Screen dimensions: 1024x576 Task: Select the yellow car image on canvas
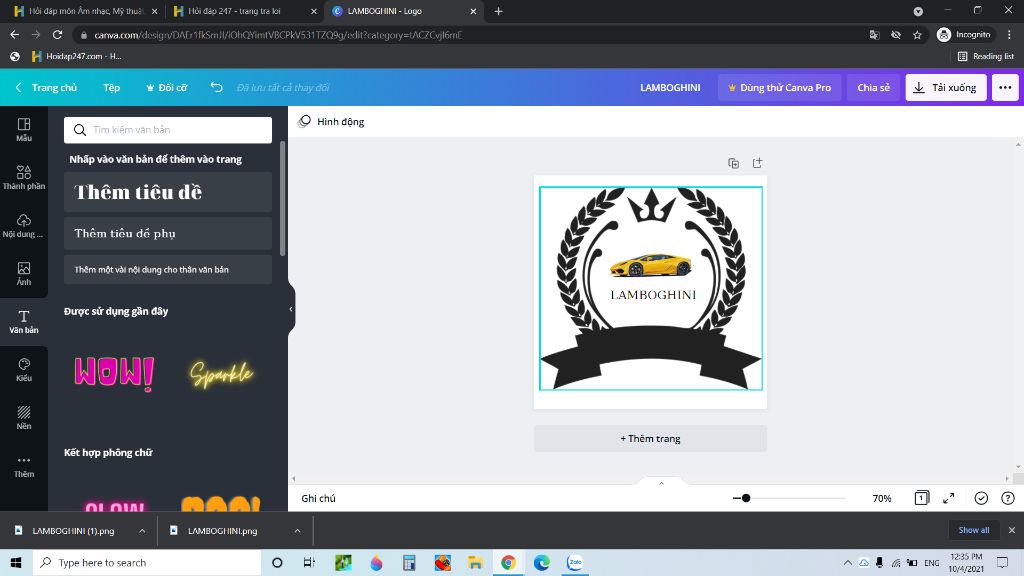pos(650,265)
